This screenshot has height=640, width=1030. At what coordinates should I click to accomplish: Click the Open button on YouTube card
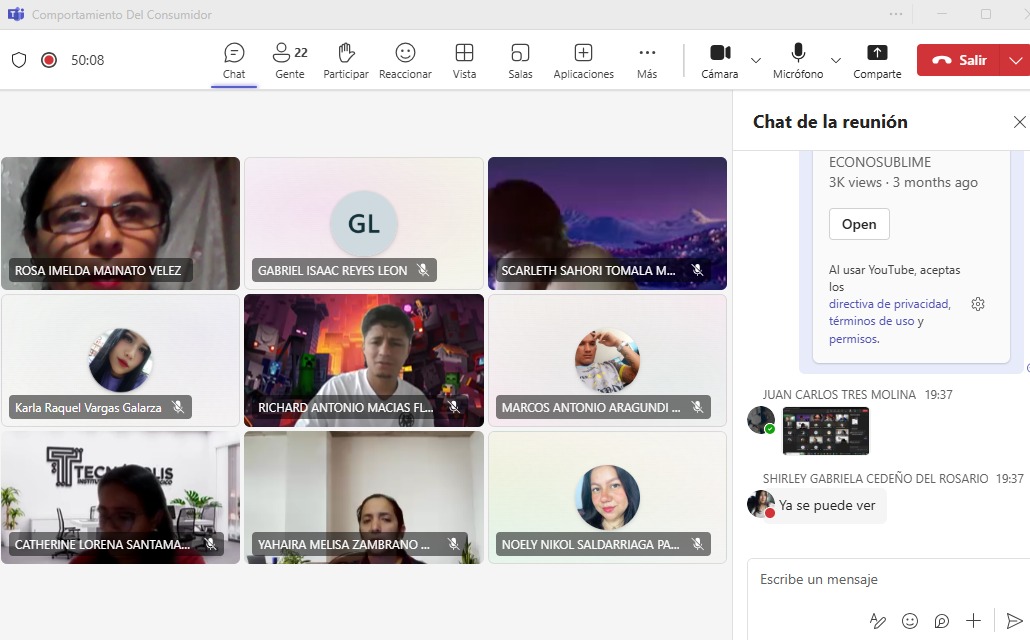[858, 224]
